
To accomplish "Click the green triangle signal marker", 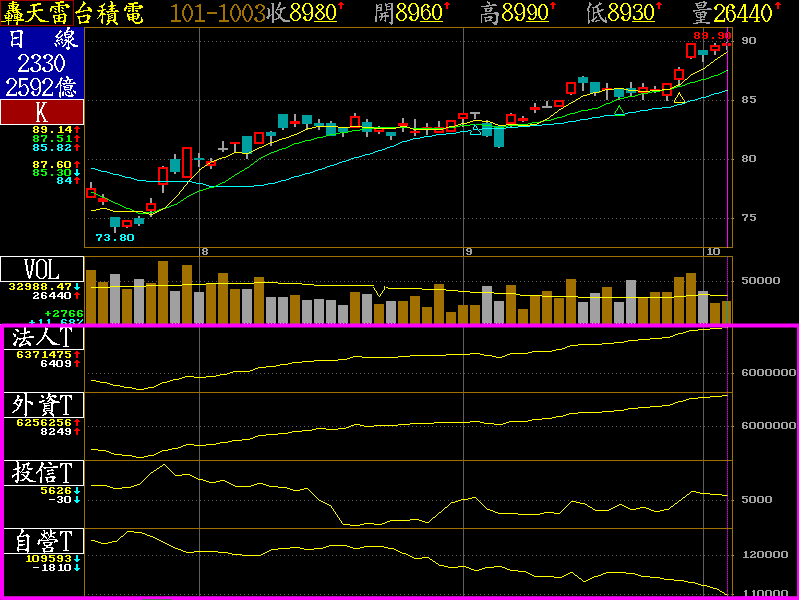I will tap(620, 109).
